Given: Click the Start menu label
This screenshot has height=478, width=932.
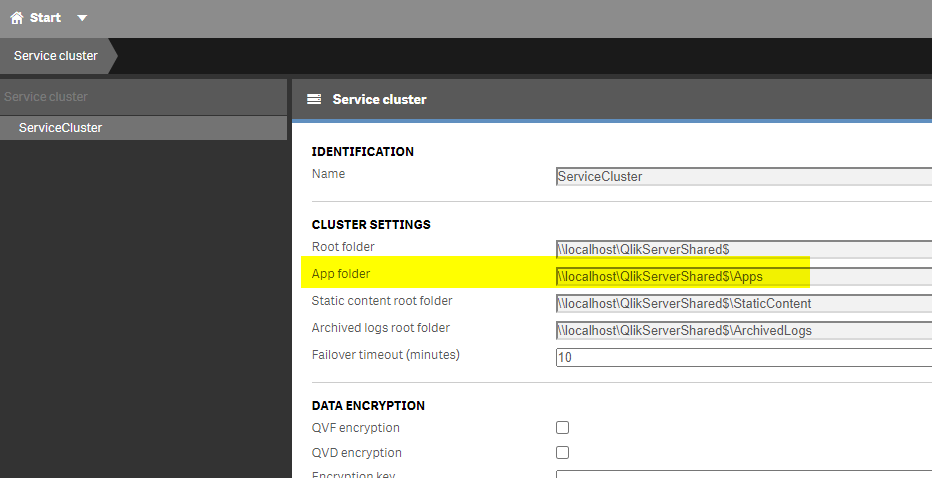Looking at the screenshot, I should pos(45,18).
